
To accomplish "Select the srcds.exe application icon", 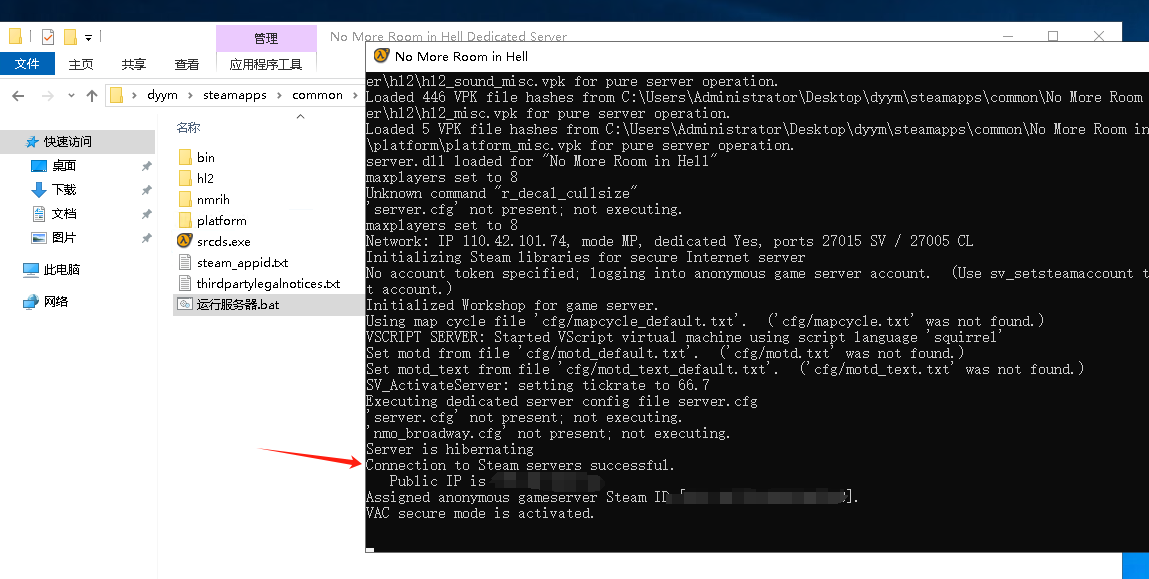I will [x=185, y=241].
